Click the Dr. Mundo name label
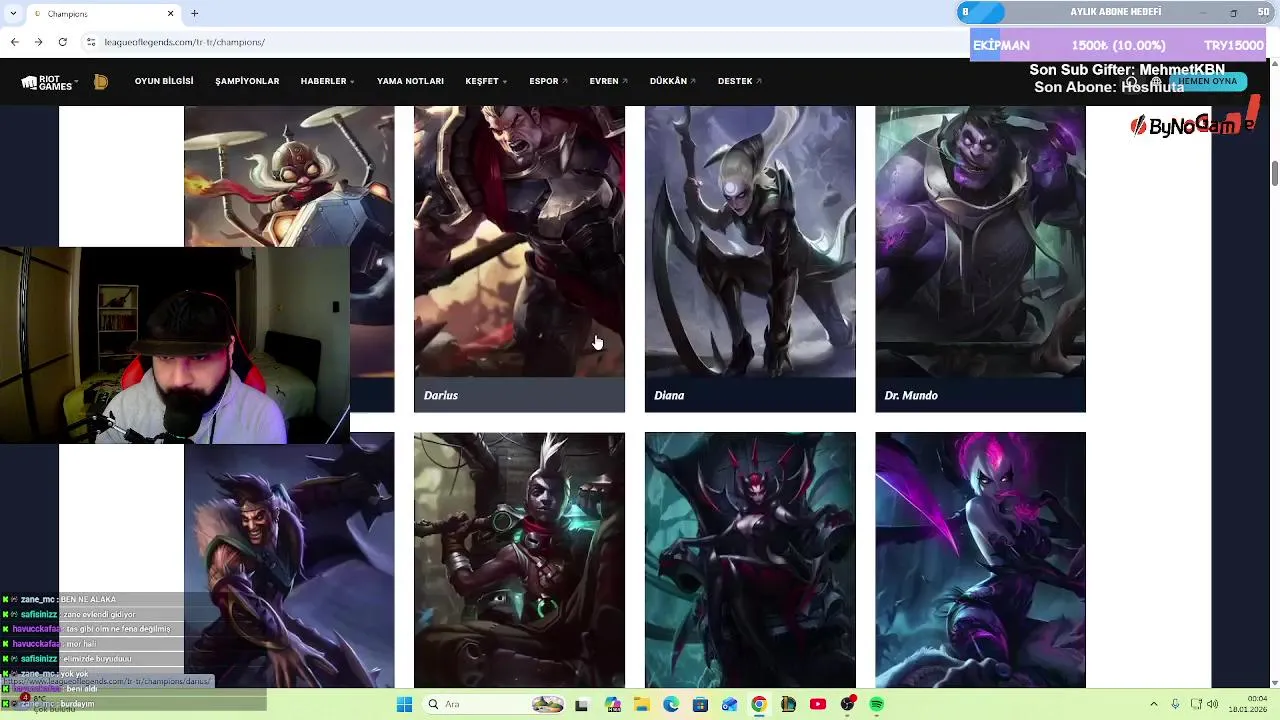The image size is (1280, 720). click(x=911, y=396)
